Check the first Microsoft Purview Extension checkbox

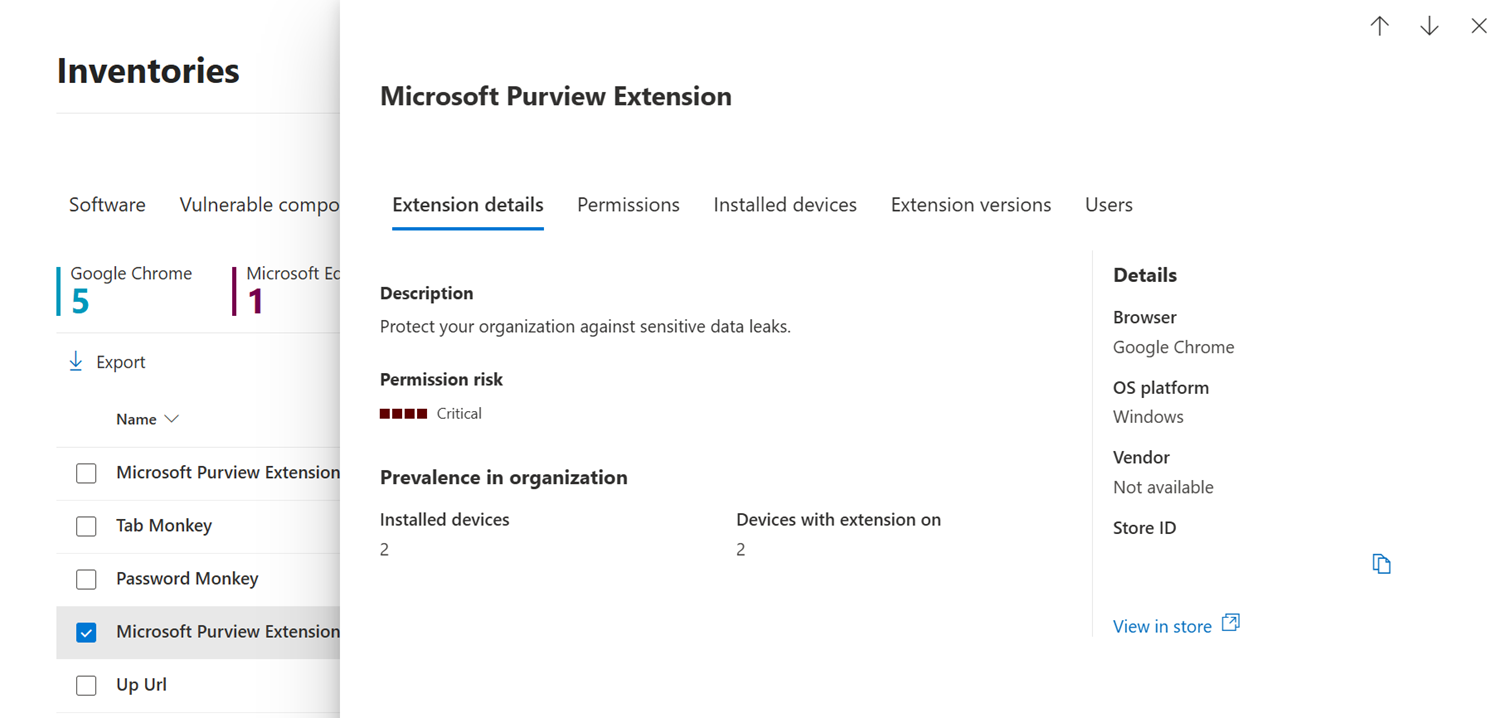[x=87, y=473]
